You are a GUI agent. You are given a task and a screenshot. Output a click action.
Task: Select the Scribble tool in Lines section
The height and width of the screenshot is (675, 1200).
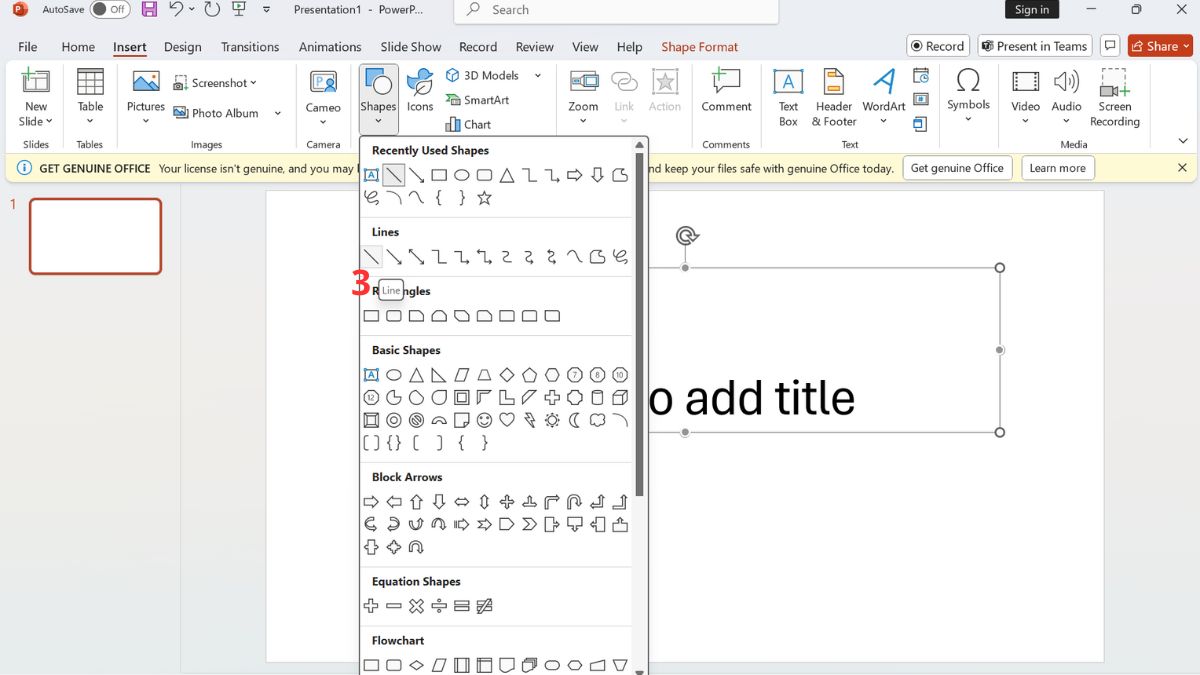620,257
